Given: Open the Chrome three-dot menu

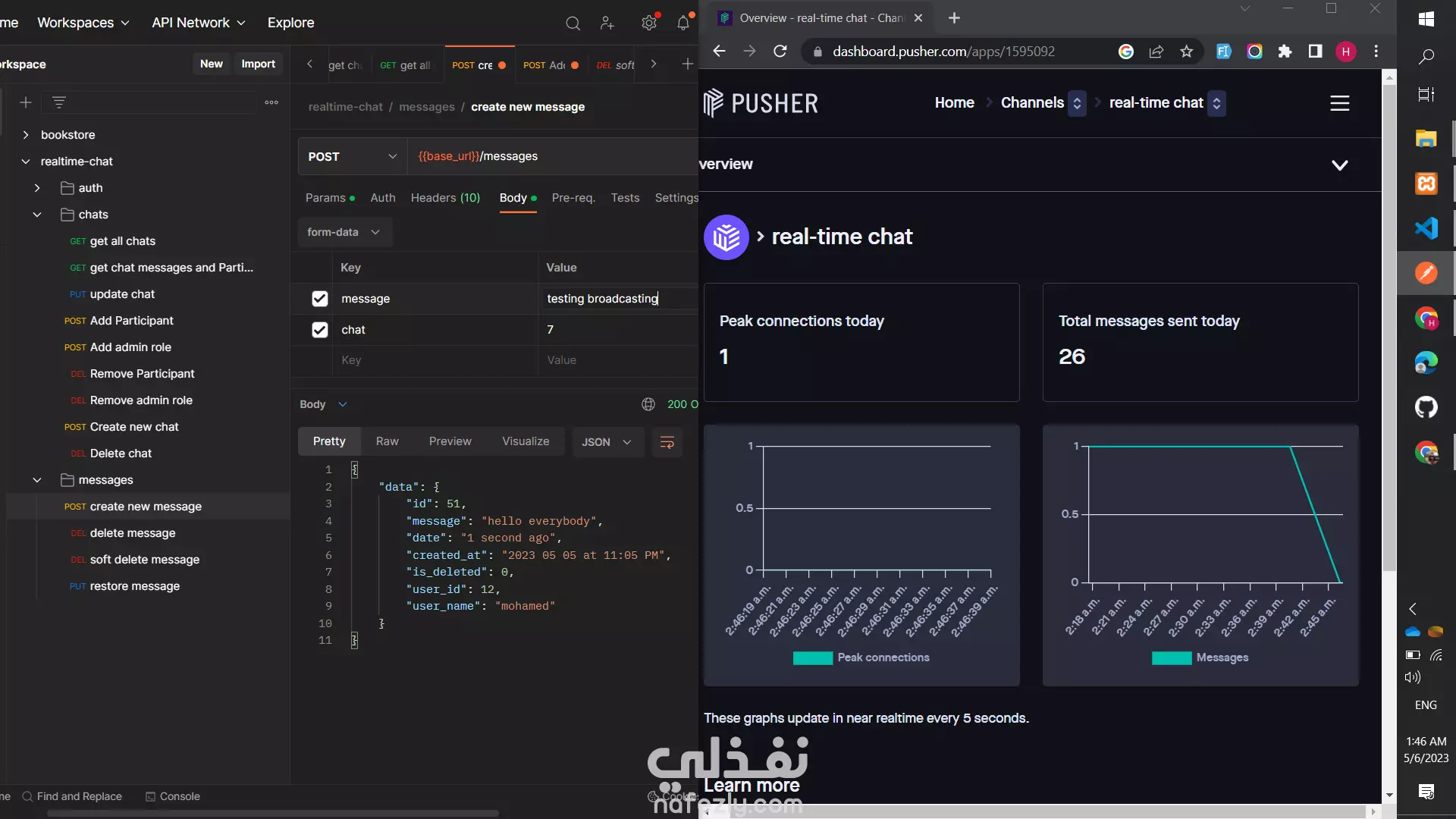Looking at the screenshot, I should [x=1376, y=52].
